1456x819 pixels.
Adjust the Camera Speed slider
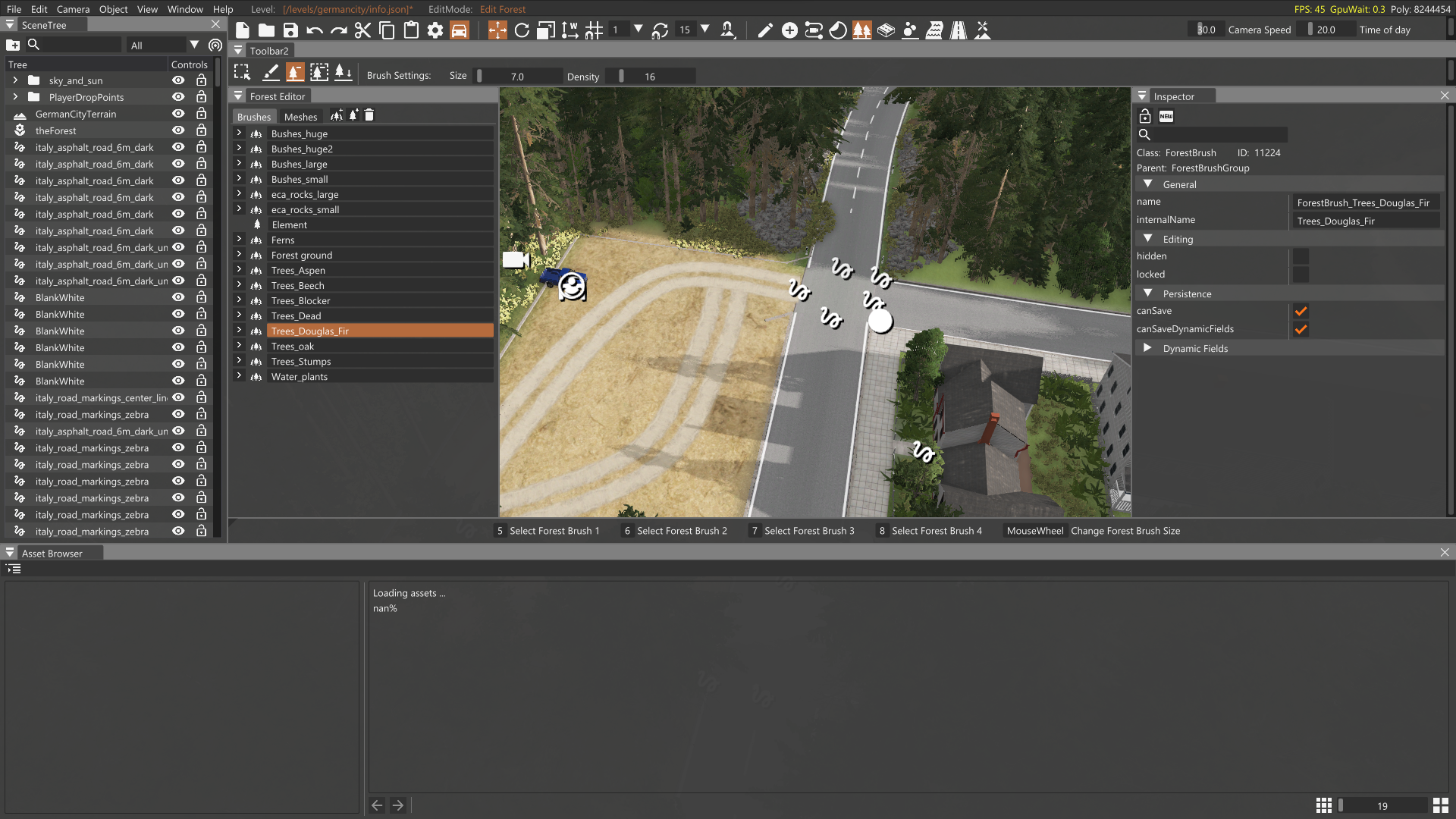(1206, 30)
